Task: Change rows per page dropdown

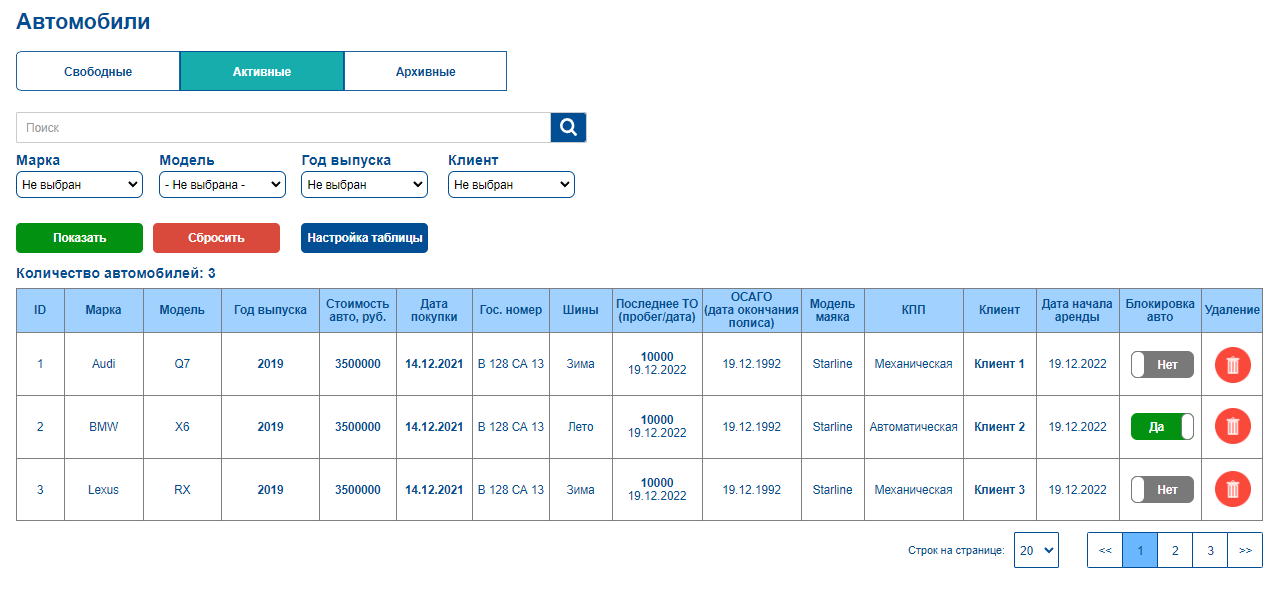Action: pos(1036,550)
